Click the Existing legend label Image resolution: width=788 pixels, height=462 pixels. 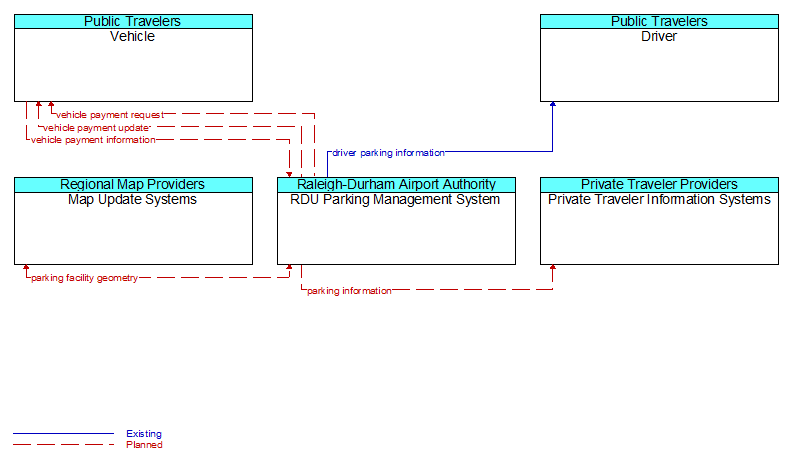point(143,434)
